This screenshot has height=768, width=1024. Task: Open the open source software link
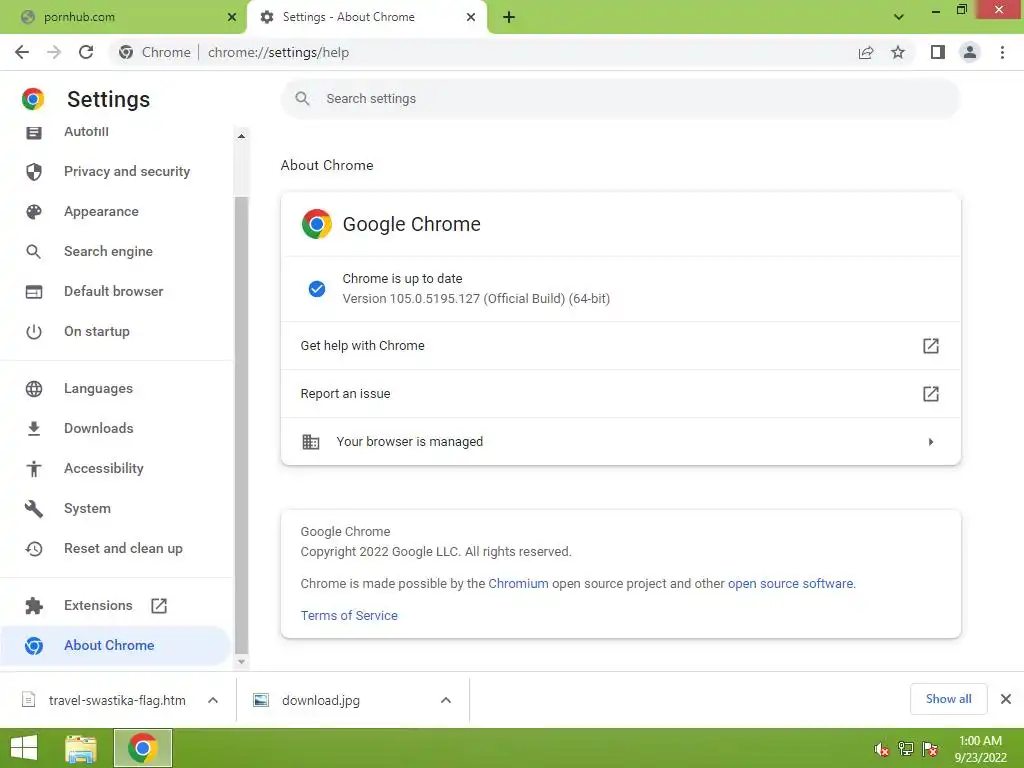tap(791, 583)
